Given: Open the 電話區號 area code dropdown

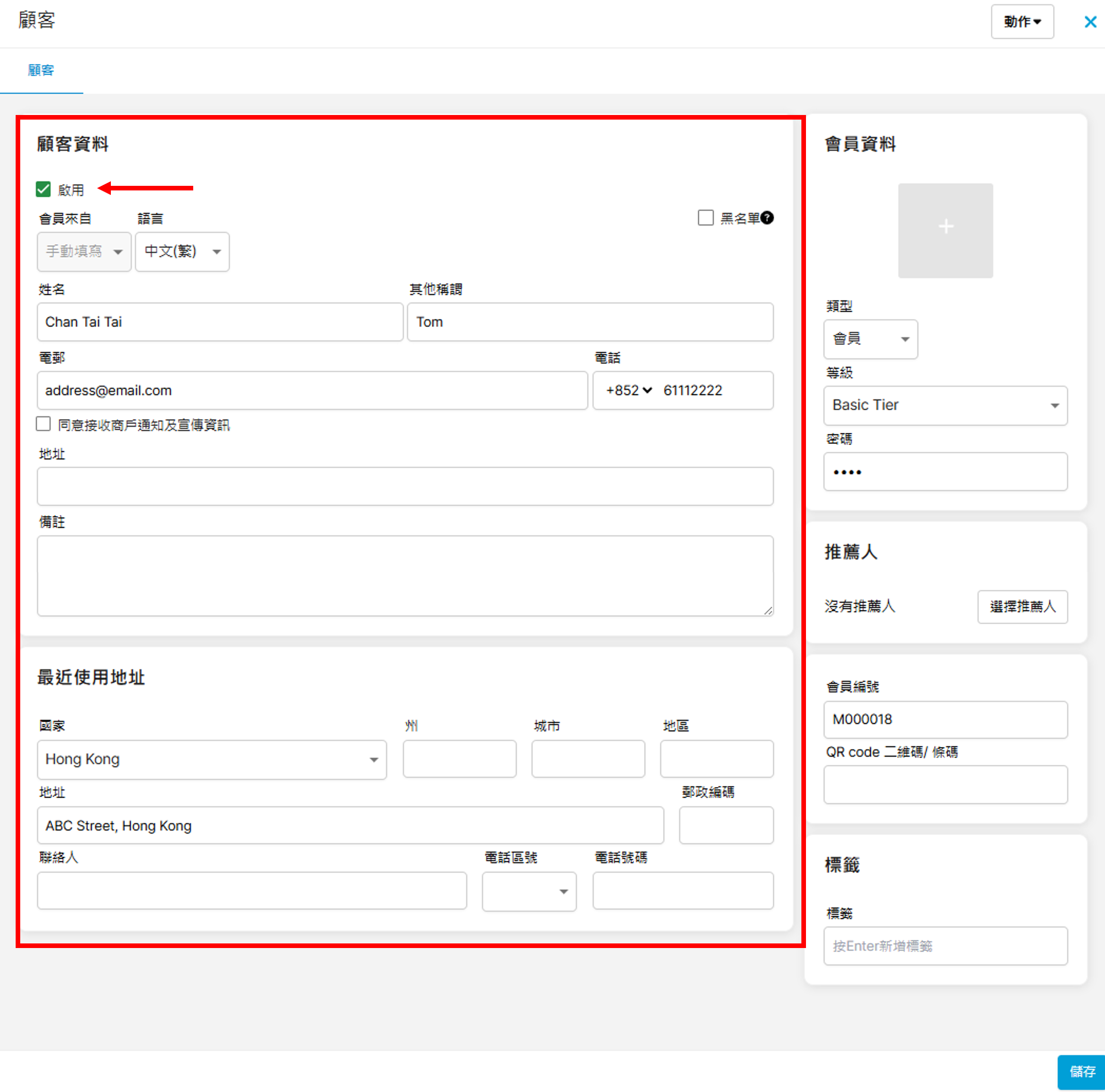Looking at the screenshot, I should point(529,891).
